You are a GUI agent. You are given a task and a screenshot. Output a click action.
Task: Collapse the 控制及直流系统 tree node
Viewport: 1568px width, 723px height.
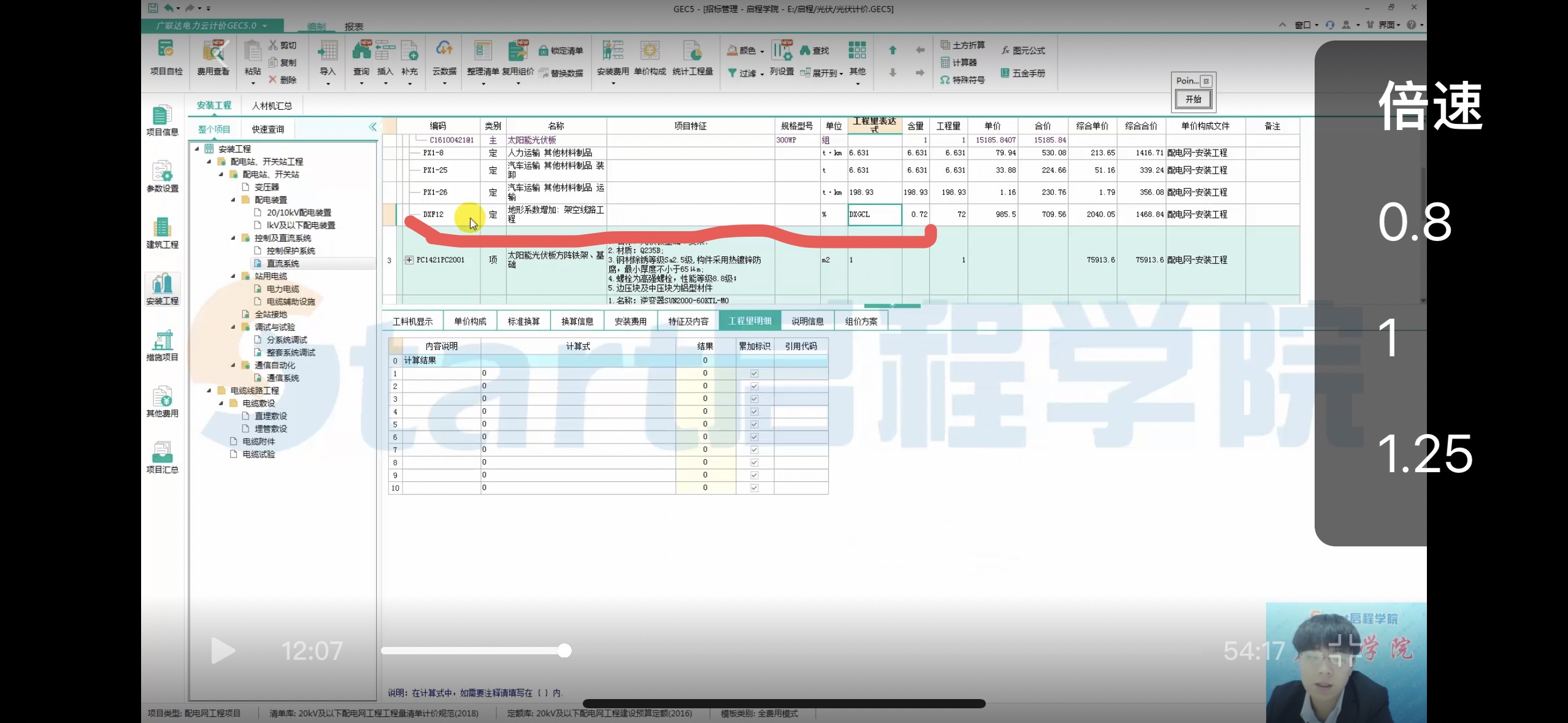(233, 238)
